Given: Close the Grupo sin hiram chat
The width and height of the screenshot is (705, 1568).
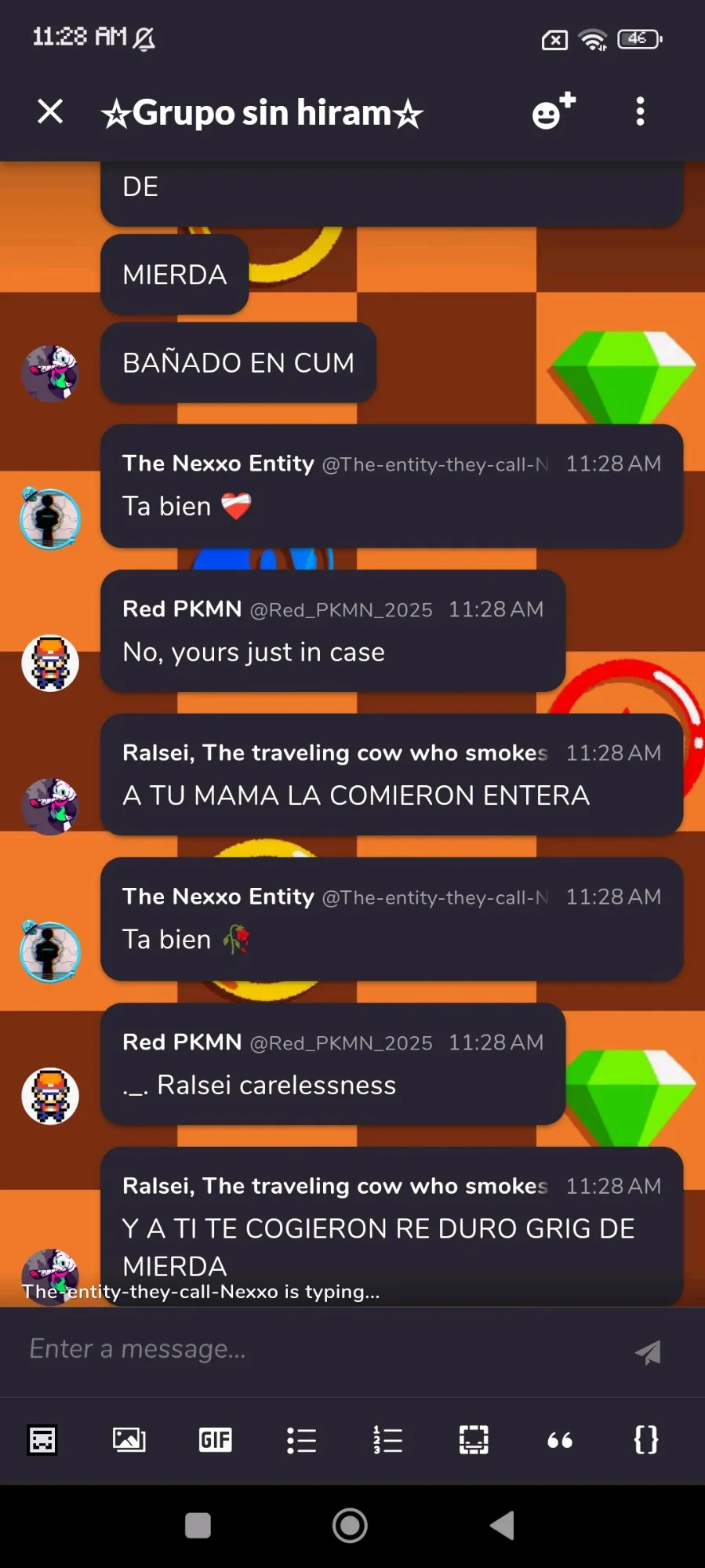Looking at the screenshot, I should [x=50, y=111].
